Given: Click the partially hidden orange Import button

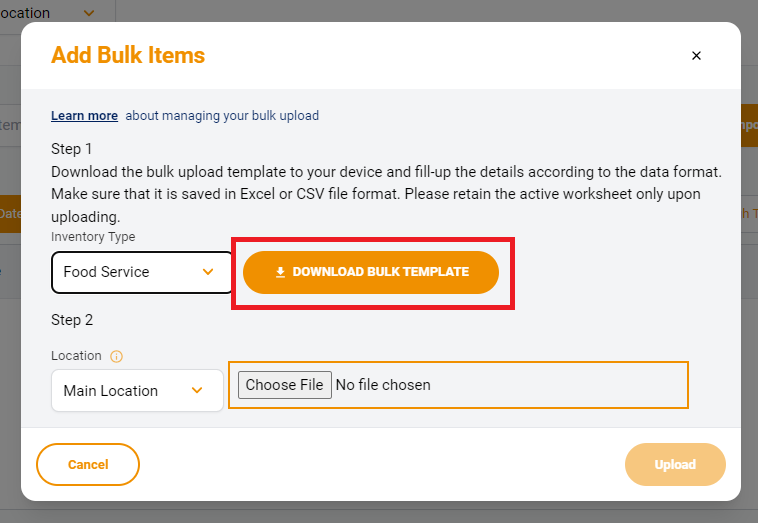Looking at the screenshot, I should pyautogui.click(x=749, y=125).
